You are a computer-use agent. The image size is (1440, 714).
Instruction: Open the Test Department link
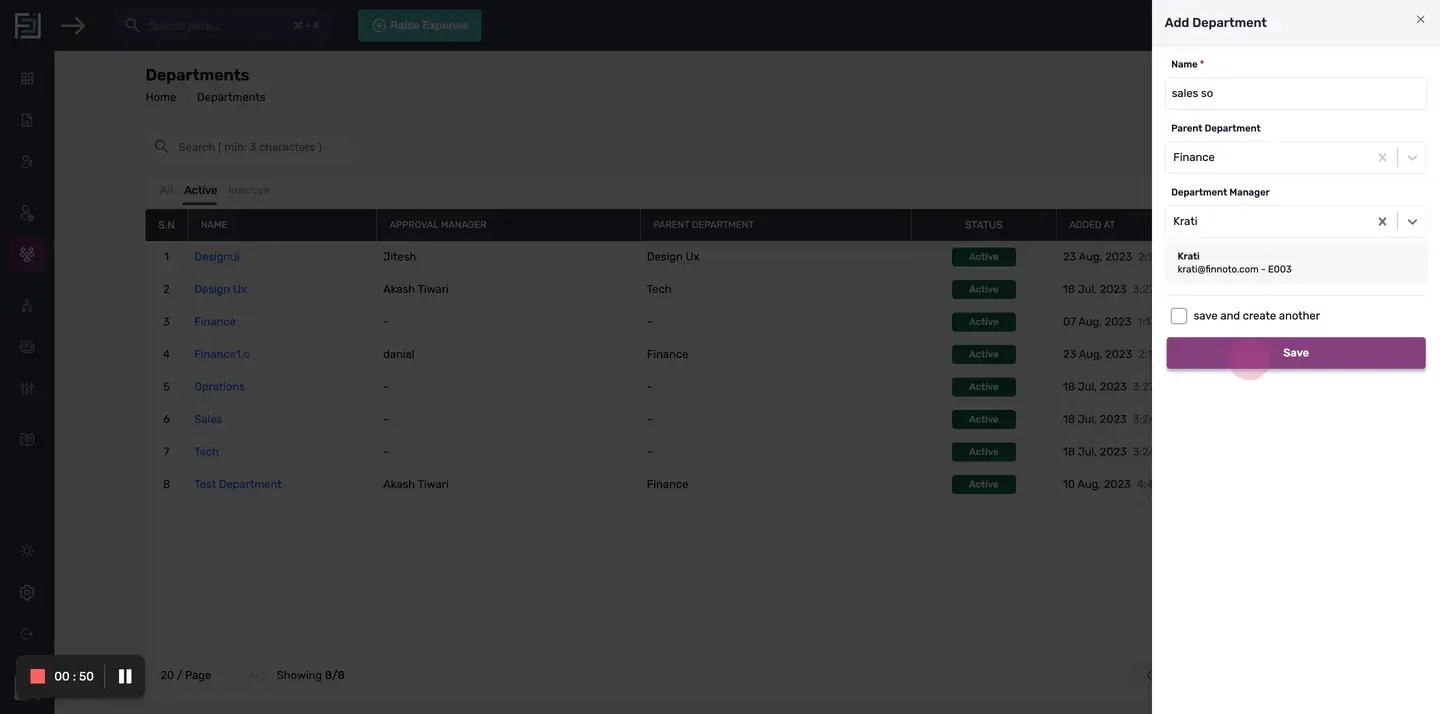(238, 484)
